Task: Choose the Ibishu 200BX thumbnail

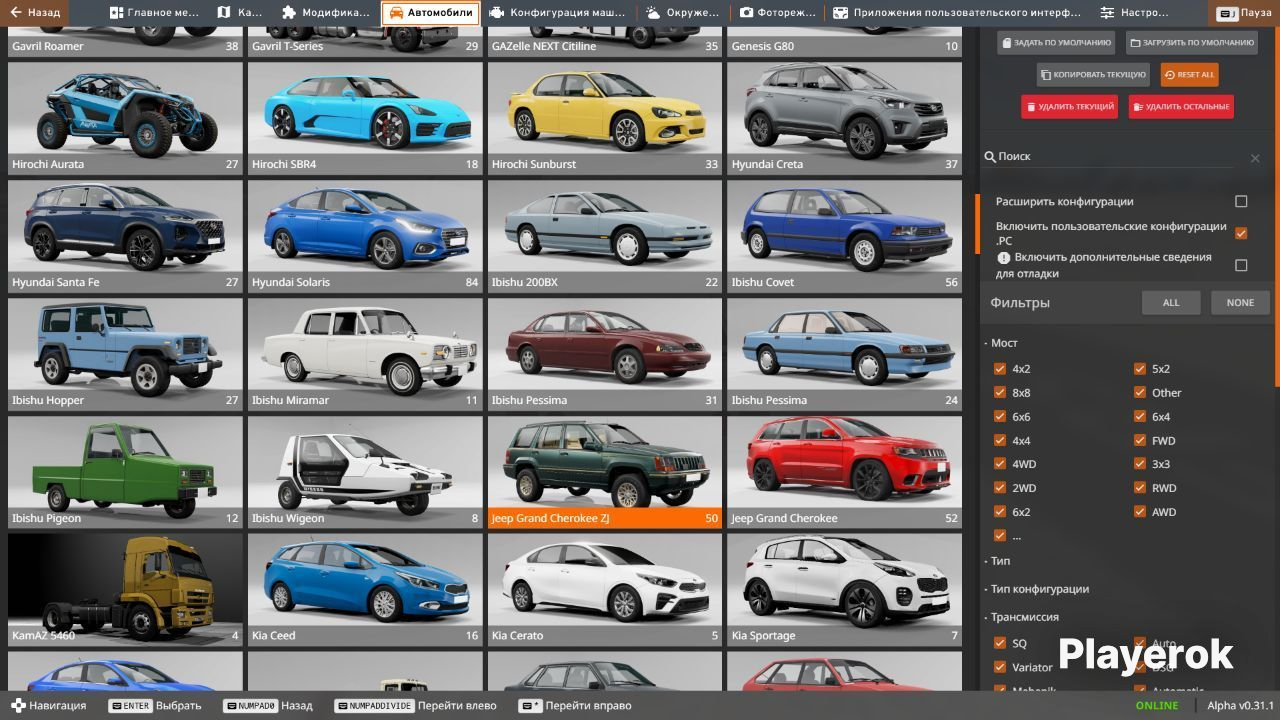Action: [605, 236]
